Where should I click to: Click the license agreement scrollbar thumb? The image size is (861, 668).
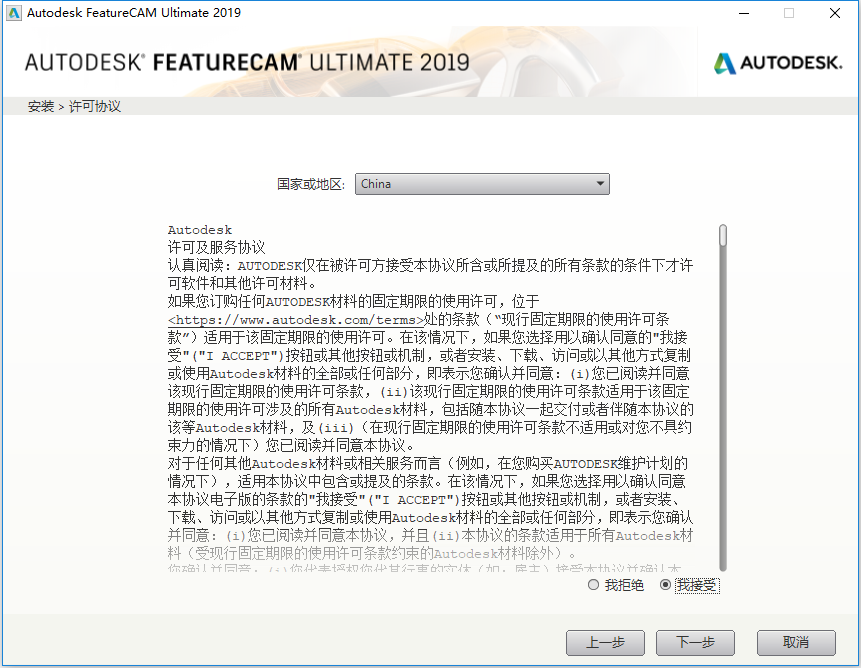point(723,235)
